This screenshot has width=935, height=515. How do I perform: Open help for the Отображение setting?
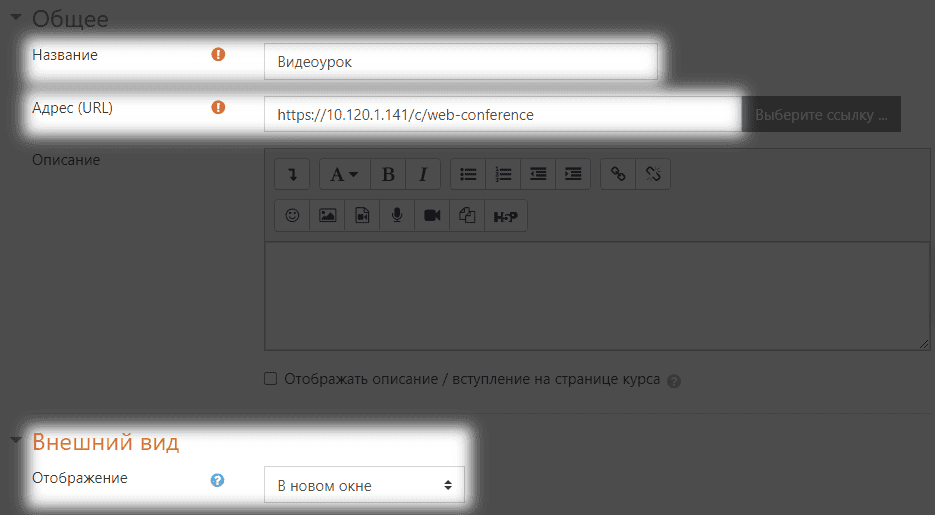click(x=218, y=480)
